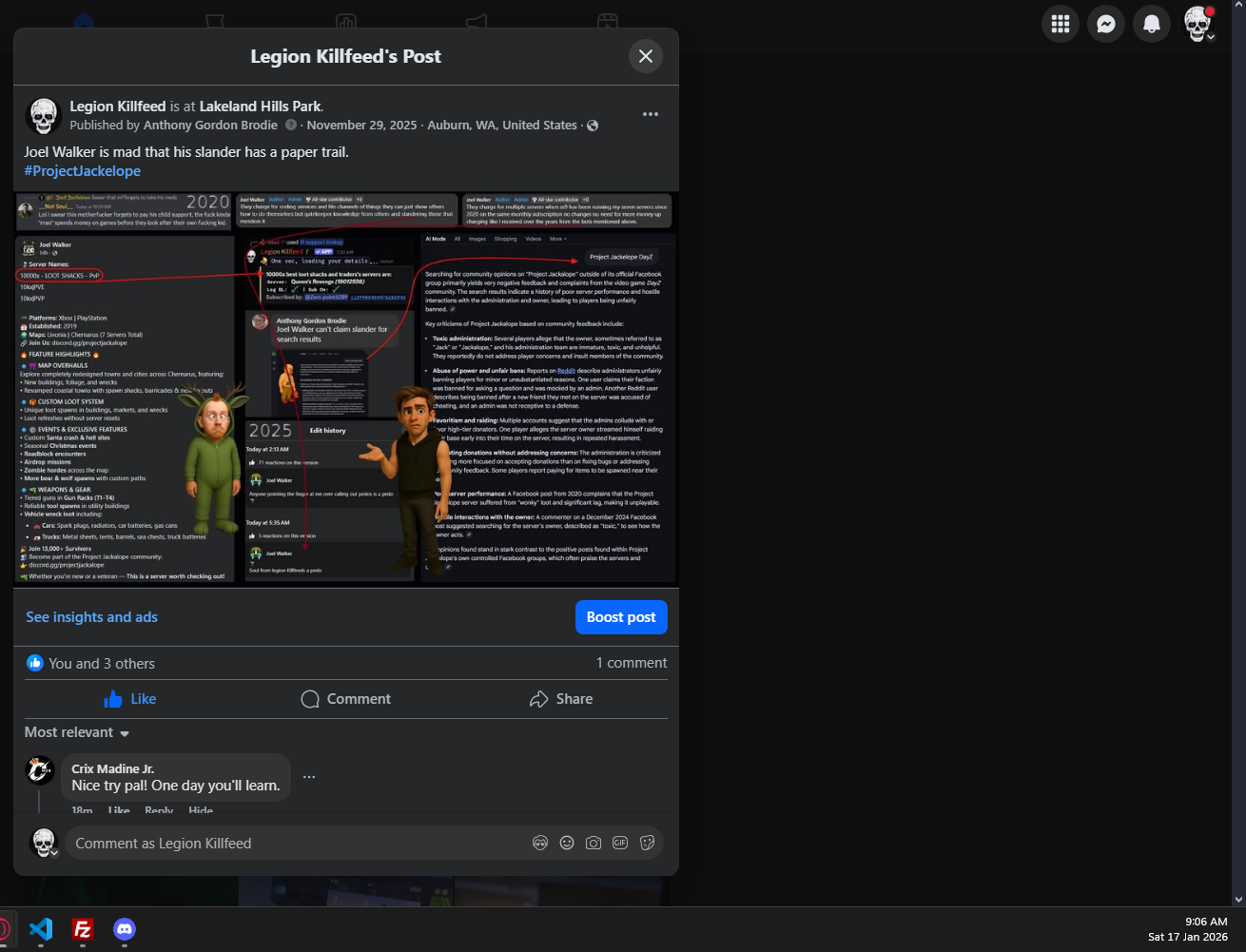Expand the Most relevant comment sort dropdown
This screenshot has width=1246, height=952.
[77, 732]
